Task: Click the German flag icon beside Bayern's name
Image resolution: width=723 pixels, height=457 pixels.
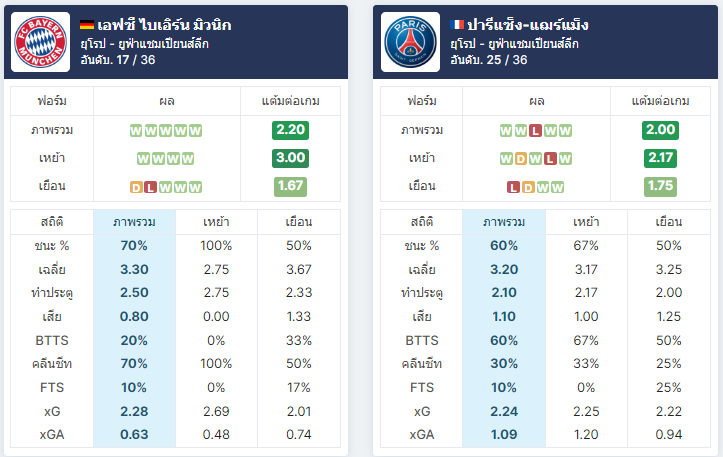Action: coord(87,25)
